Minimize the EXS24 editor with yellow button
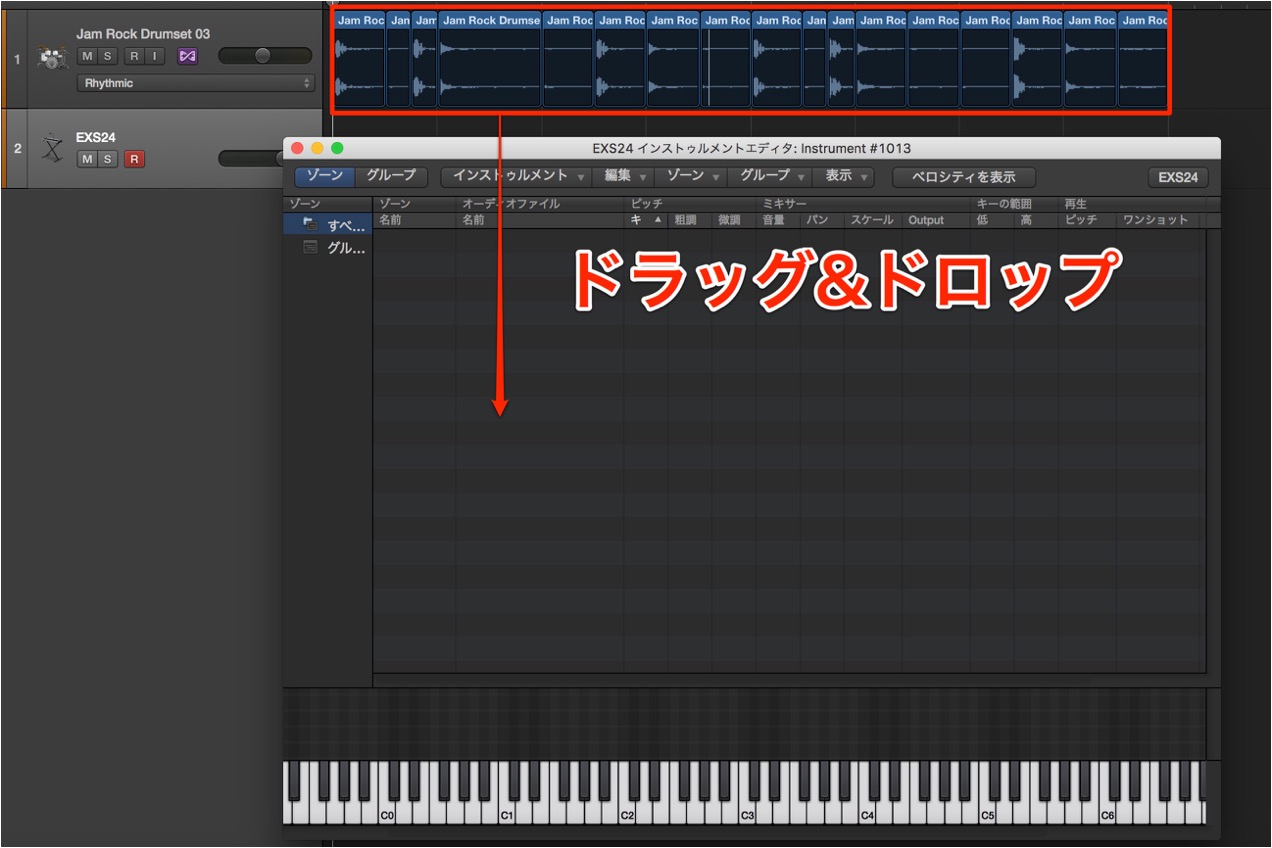 [317, 148]
